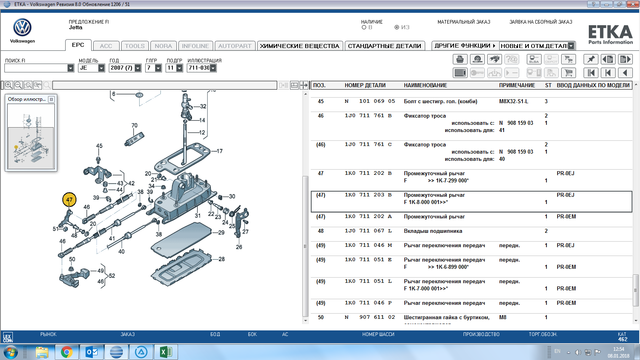The width and height of the screenshot is (640, 360).
Task: Click the parts list vertical scrollbar
Action: [636, 290]
